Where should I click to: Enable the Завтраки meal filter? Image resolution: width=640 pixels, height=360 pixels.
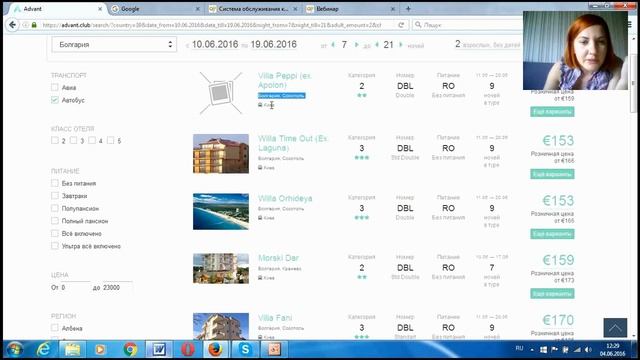(55, 196)
